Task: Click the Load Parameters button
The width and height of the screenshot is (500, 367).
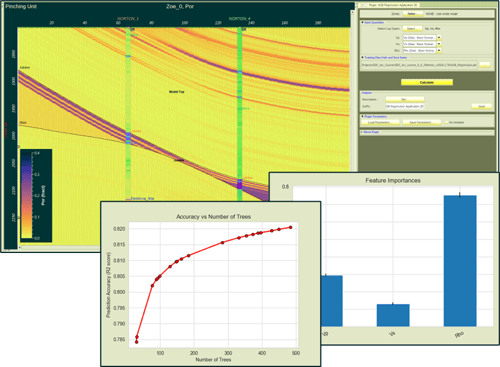Action: pos(380,122)
